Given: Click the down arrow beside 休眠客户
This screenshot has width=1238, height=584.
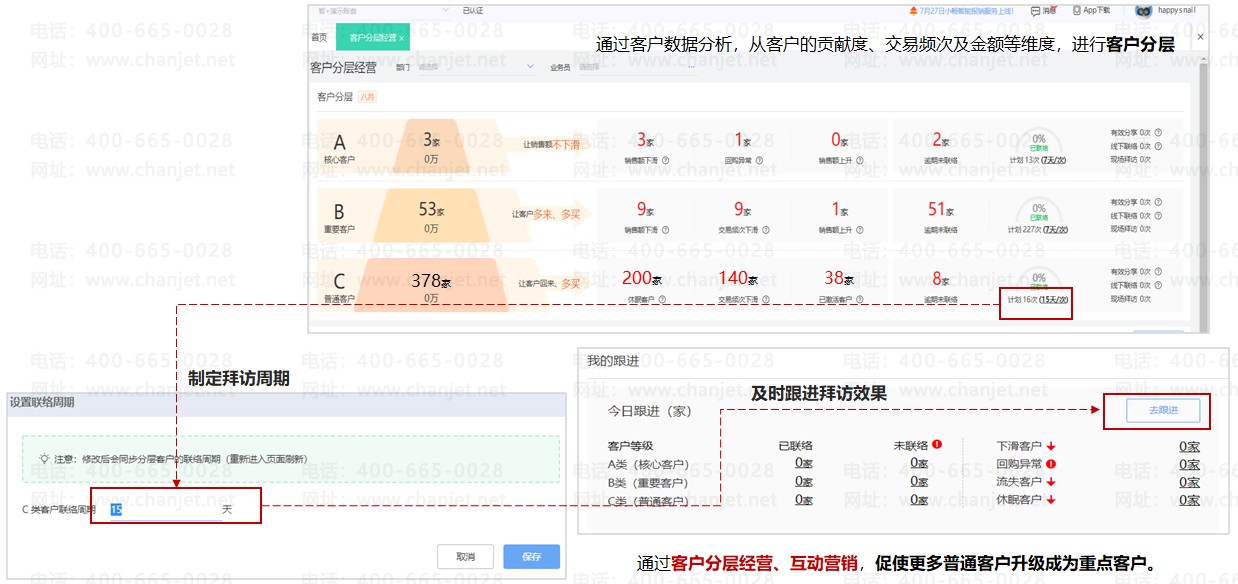Looking at the screenshot, I should pos(1052,500).
